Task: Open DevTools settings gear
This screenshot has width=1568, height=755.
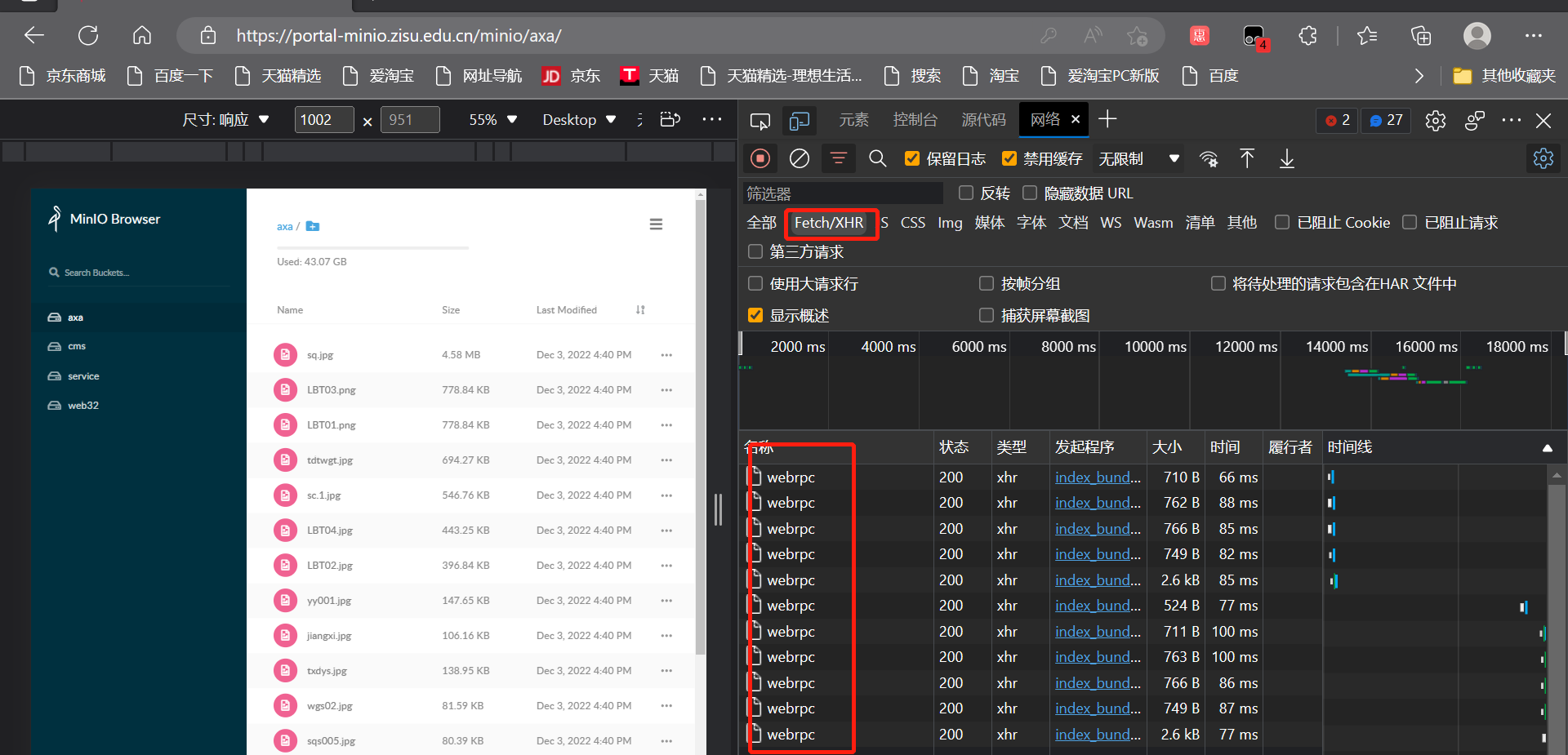Action: [1435, 121]
